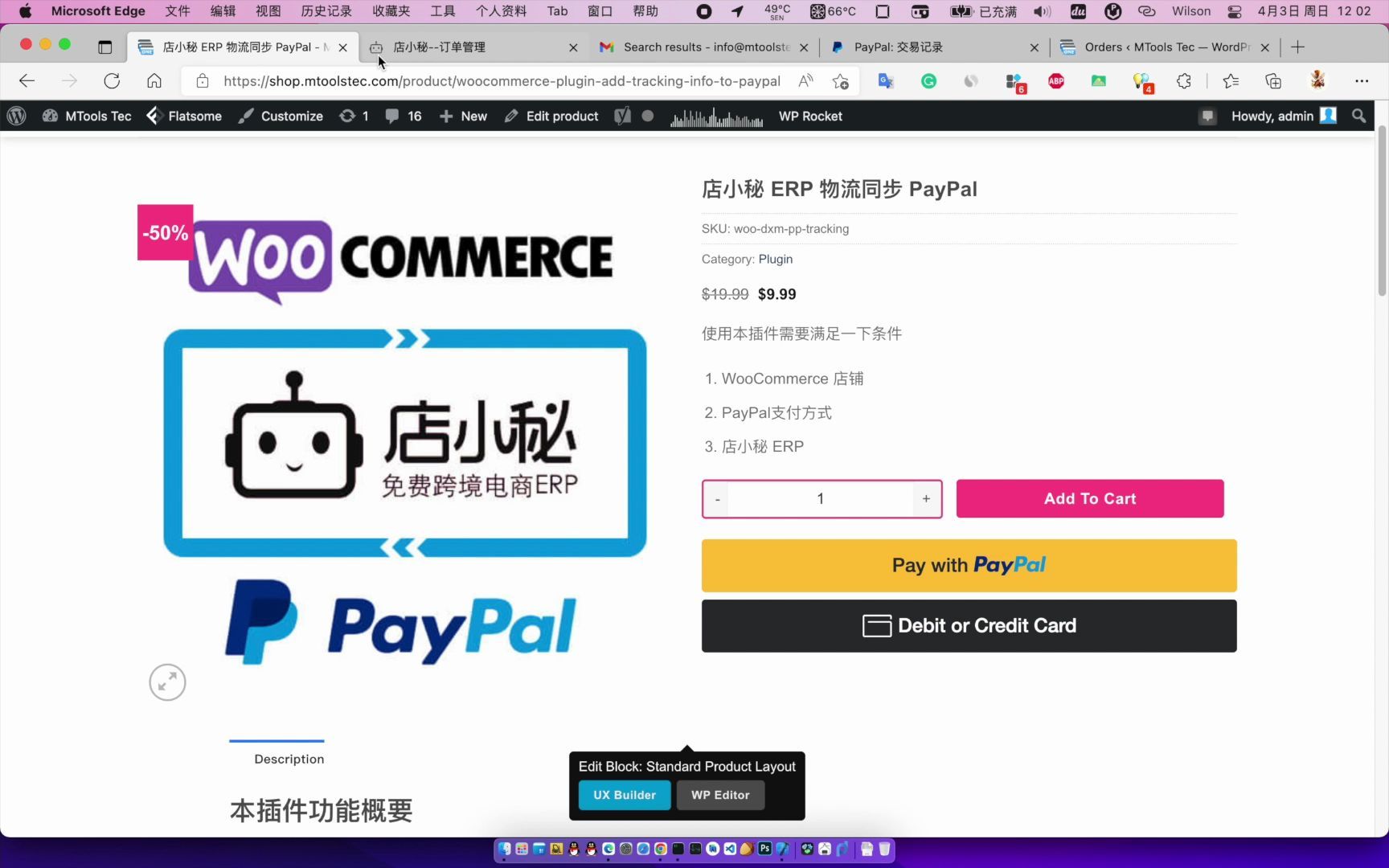Close the PayPal 交易记录 tab
The width and height of the screenshot is (1389, 868).
[1035, 47]
